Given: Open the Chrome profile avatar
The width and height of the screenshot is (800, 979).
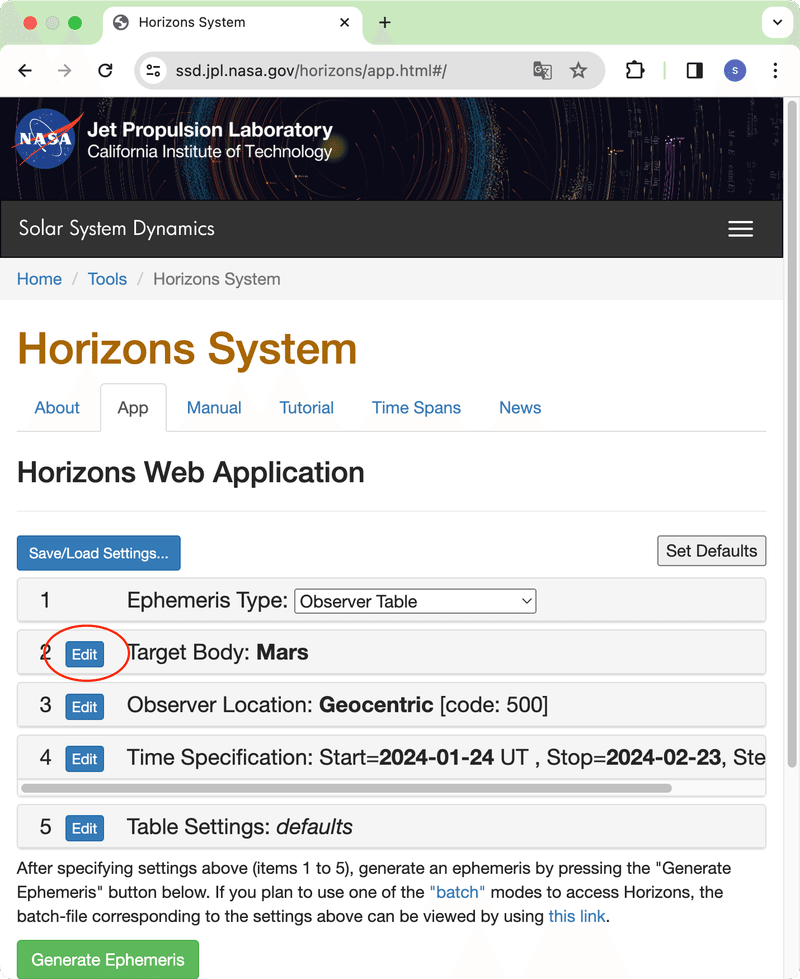Looking at the screenshot, I should click(735, 70).
